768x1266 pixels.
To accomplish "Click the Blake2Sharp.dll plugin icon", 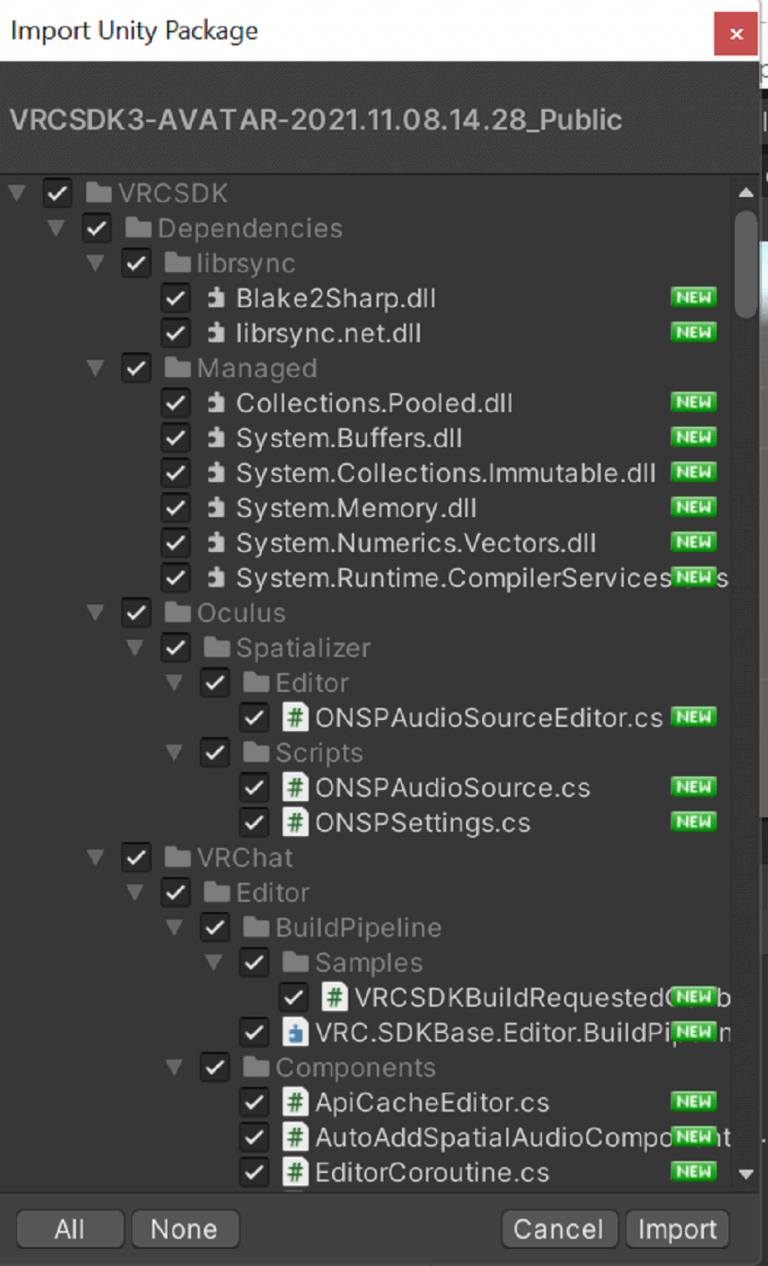I will [215, 298].
